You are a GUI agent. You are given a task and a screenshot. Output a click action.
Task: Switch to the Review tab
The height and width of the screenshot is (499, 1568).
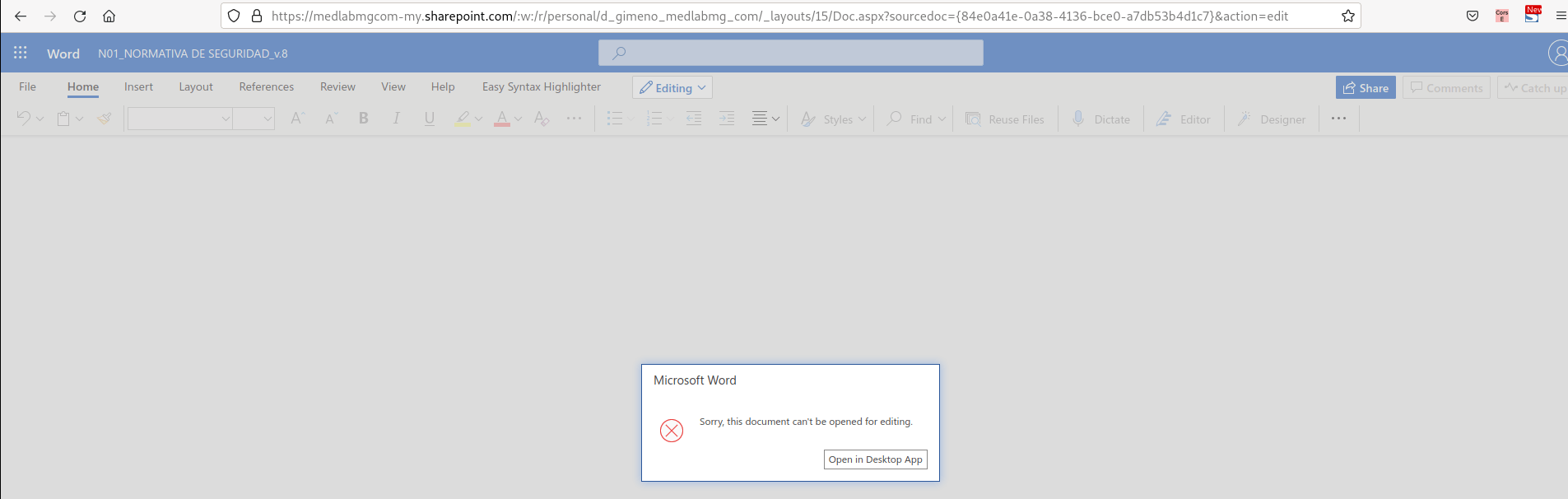pos(337,86)
